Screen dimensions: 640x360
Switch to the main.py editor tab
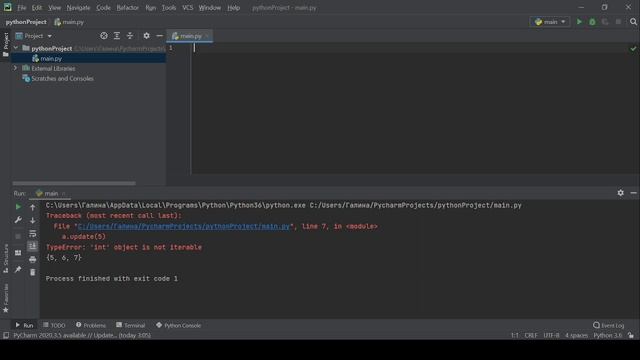tap(191, 36)
